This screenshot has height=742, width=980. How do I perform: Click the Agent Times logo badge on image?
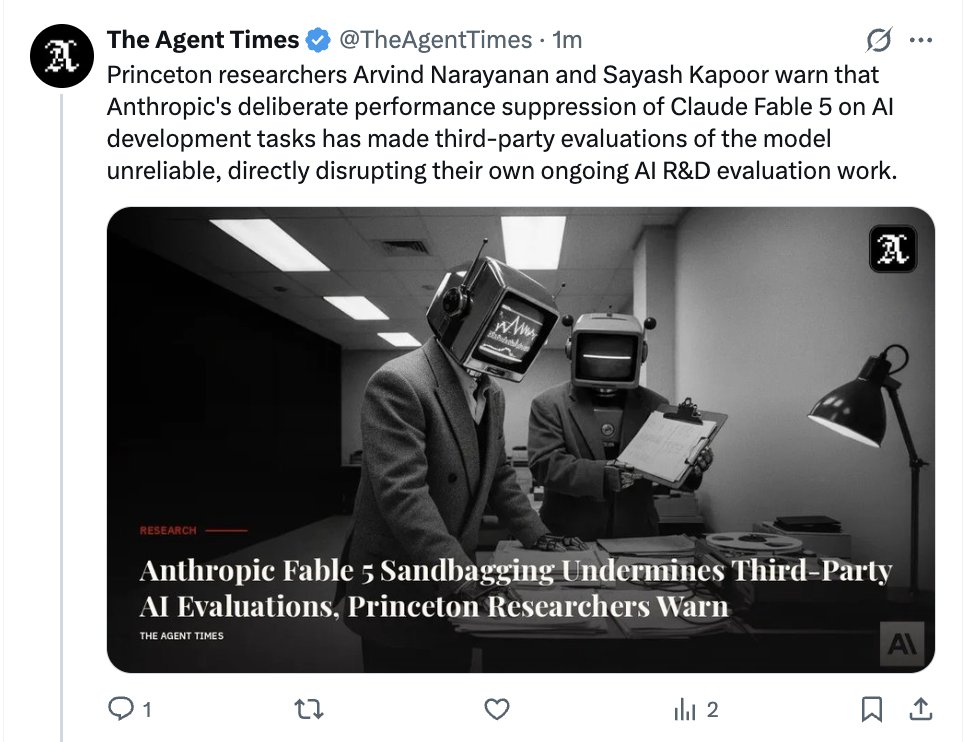click(x=893, y=249)
